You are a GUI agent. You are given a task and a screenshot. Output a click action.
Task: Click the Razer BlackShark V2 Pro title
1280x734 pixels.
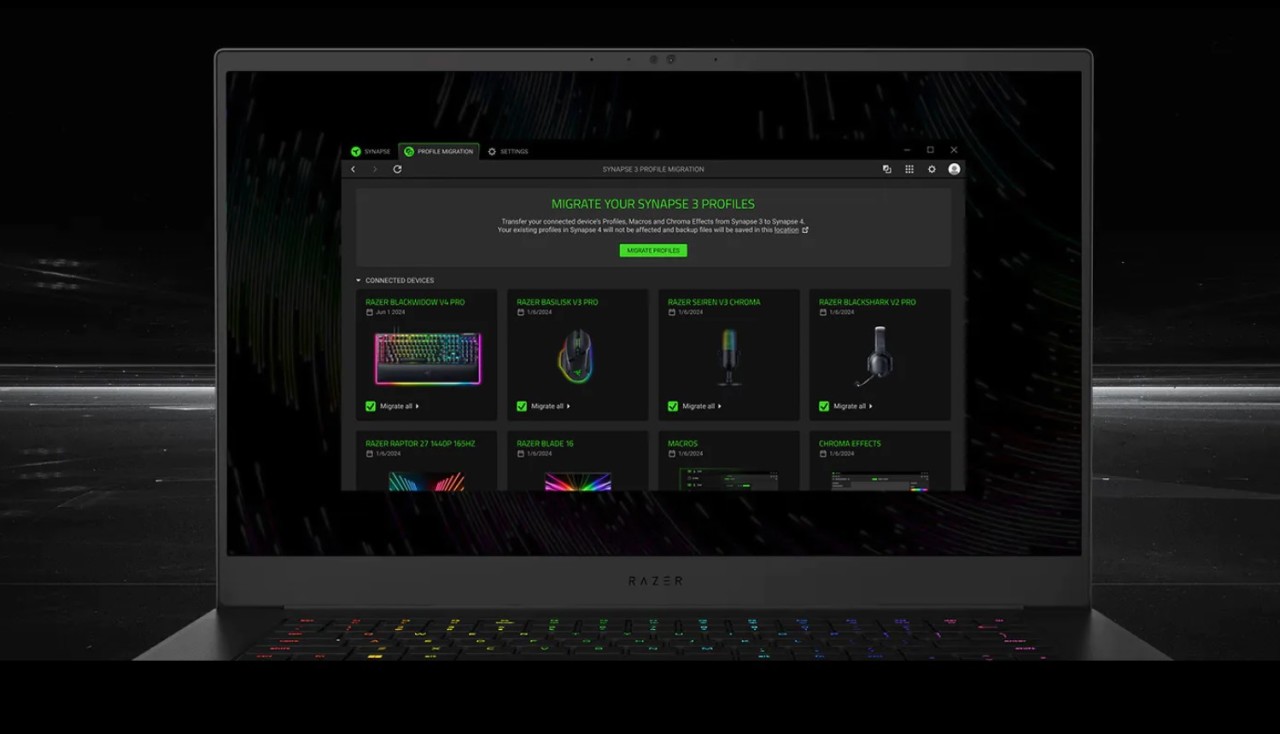coord(867,302)
